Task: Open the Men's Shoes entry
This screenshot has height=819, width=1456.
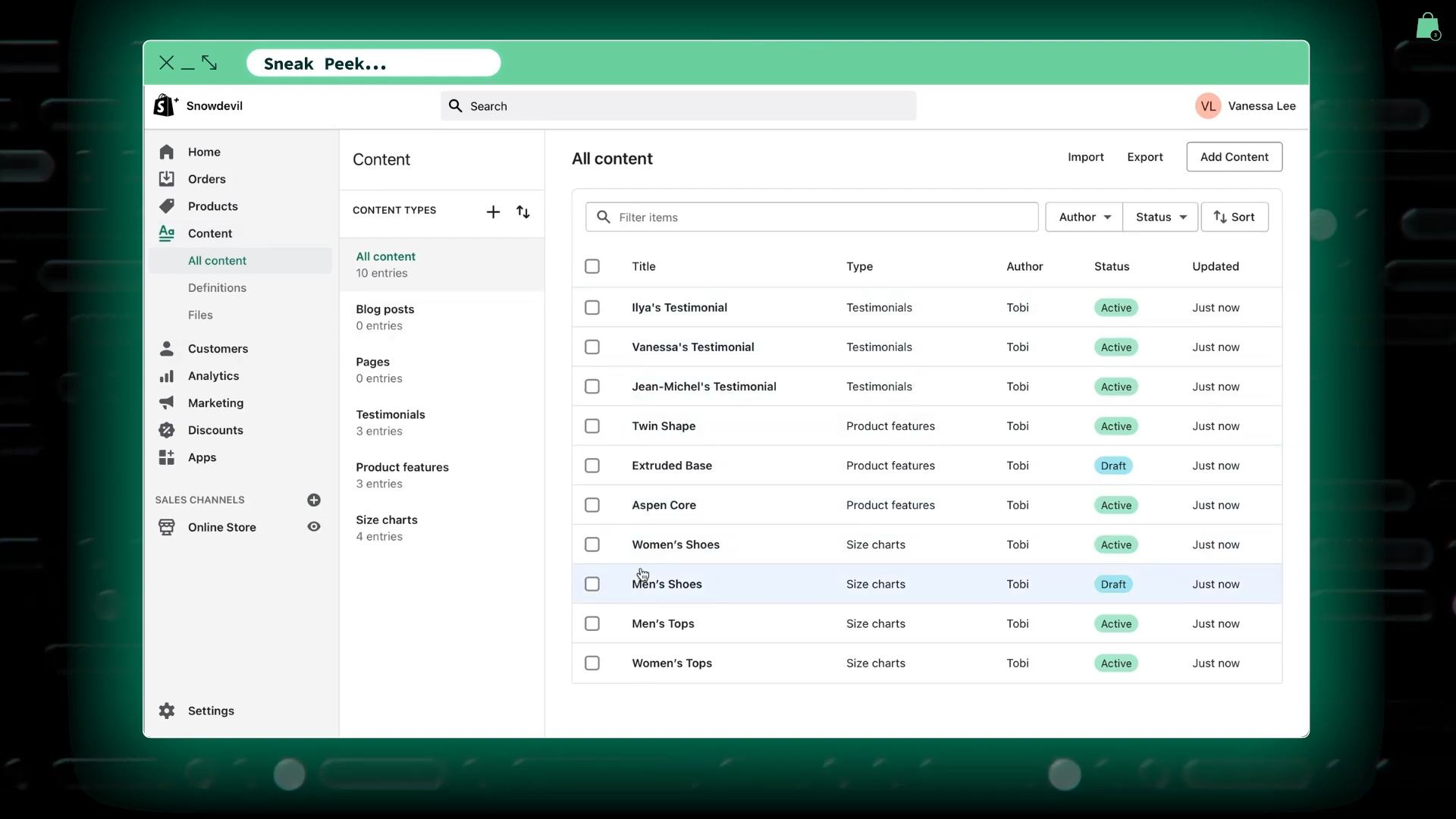Action: pos(667,584)
